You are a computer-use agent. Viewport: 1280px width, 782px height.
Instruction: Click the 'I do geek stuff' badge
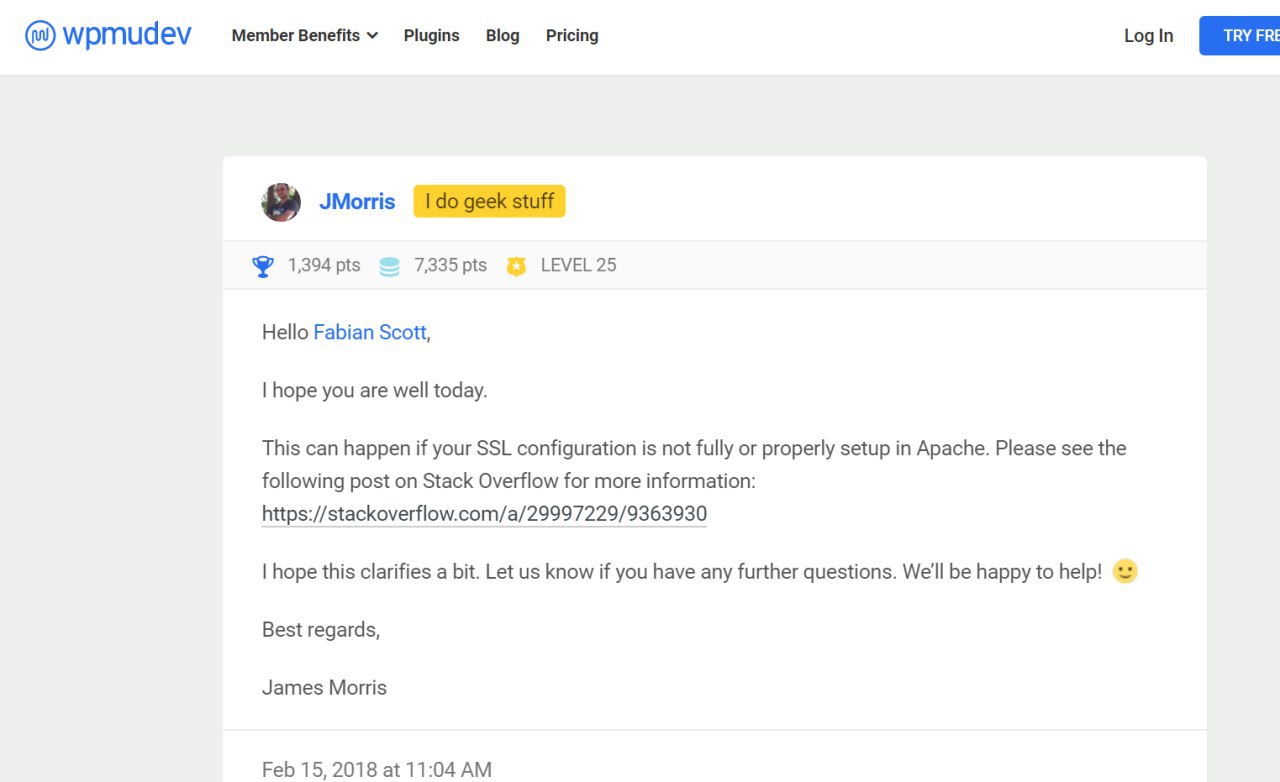coord(490,201)
